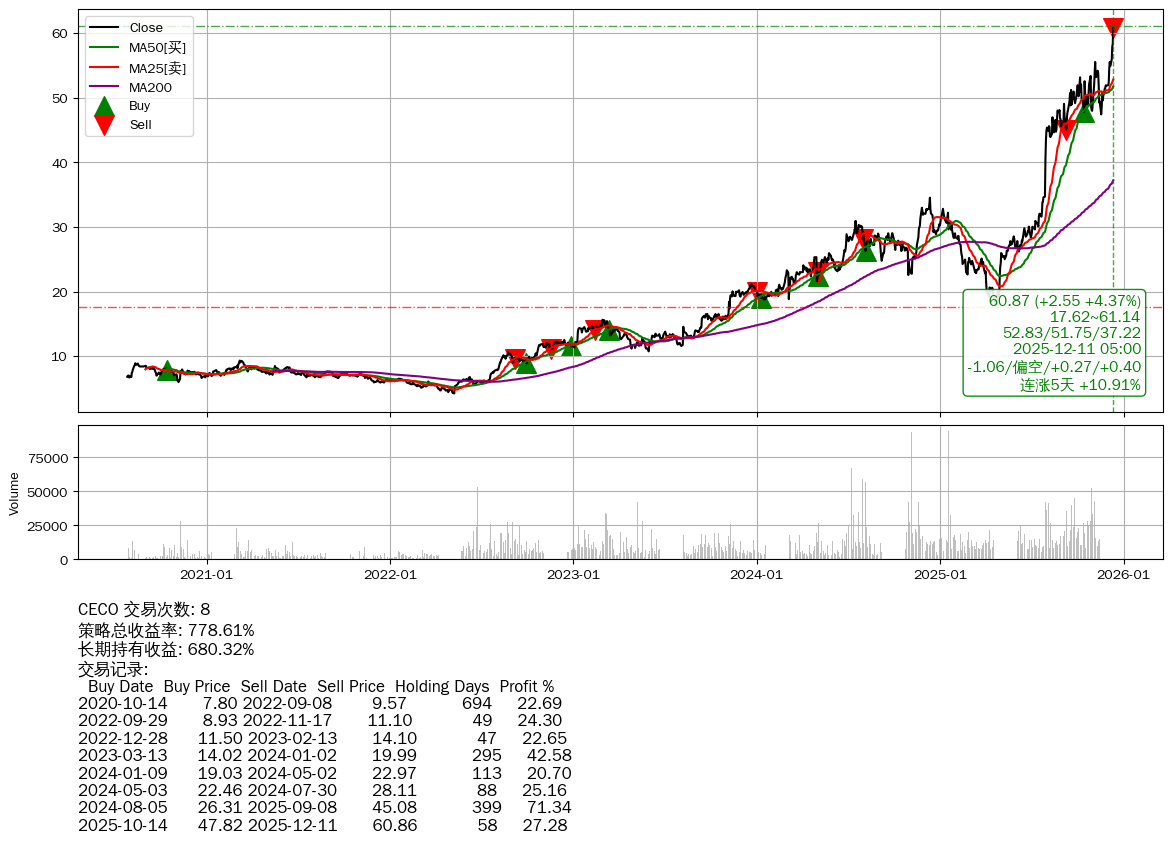Screen dimensions: 1172x843
Task: Click the 2023-01 x-axis date label
Action: [x=573, y=575]
